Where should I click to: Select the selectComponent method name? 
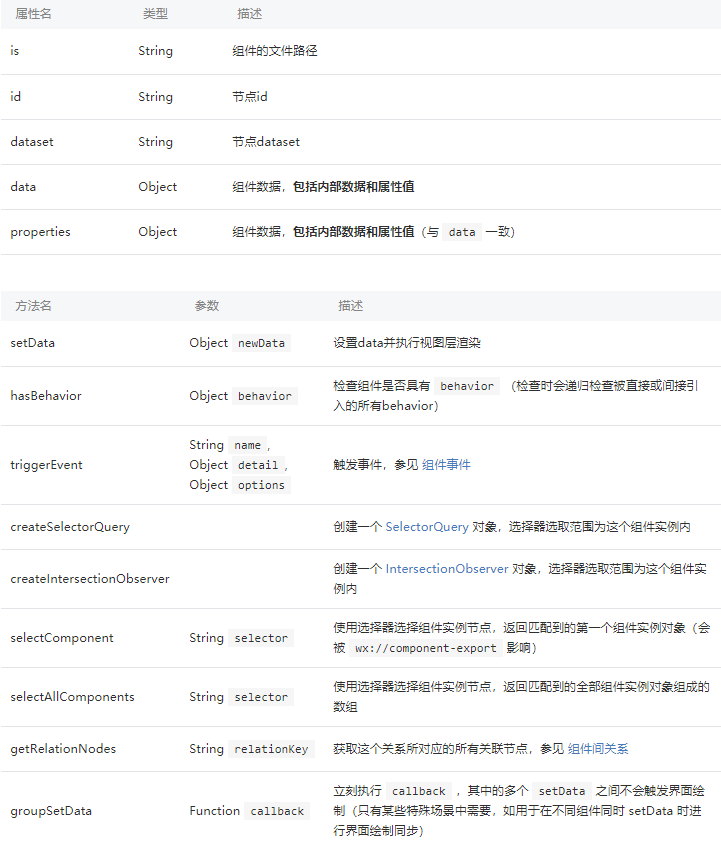[x=62, y=638]
